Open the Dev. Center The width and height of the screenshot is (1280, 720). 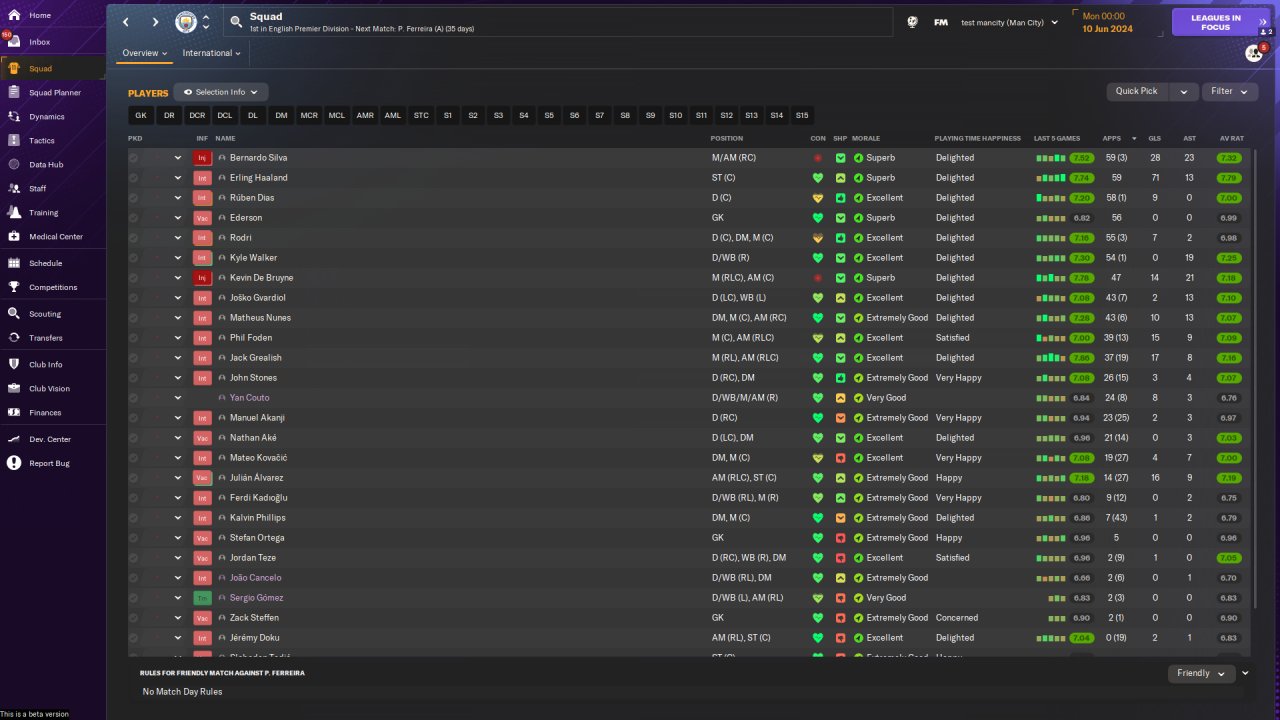(x=52, y=439)
